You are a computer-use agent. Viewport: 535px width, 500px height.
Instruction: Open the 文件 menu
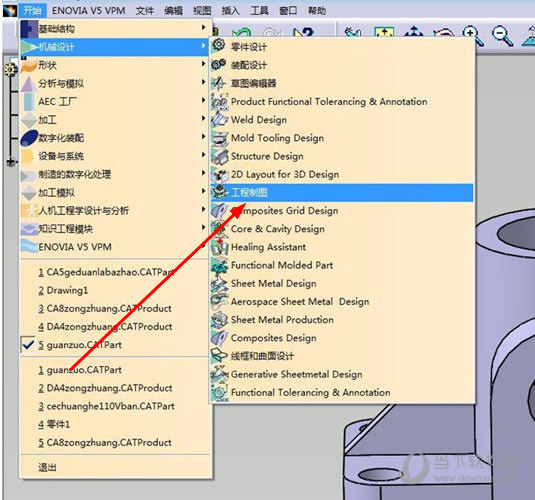pyautogui.click(x=145, y=11)
